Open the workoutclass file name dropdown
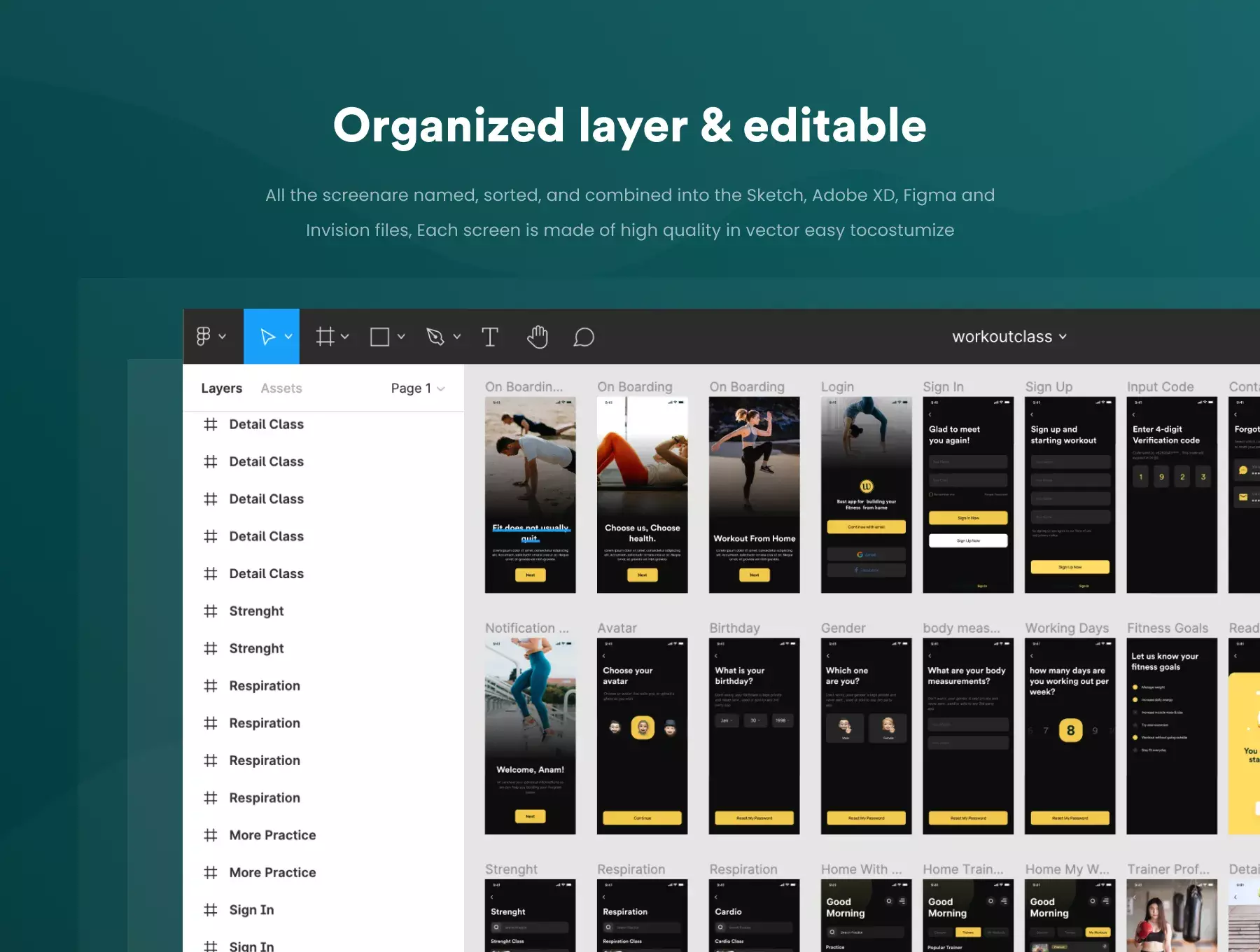1260x952 pixels. click(x=1009, y=337)
